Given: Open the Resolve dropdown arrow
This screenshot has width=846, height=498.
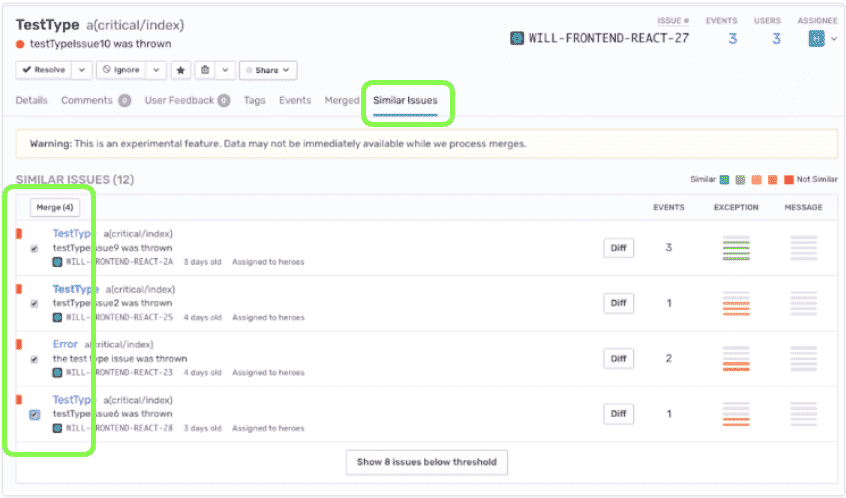Looking at the screenshot, I should coord(82,70).
